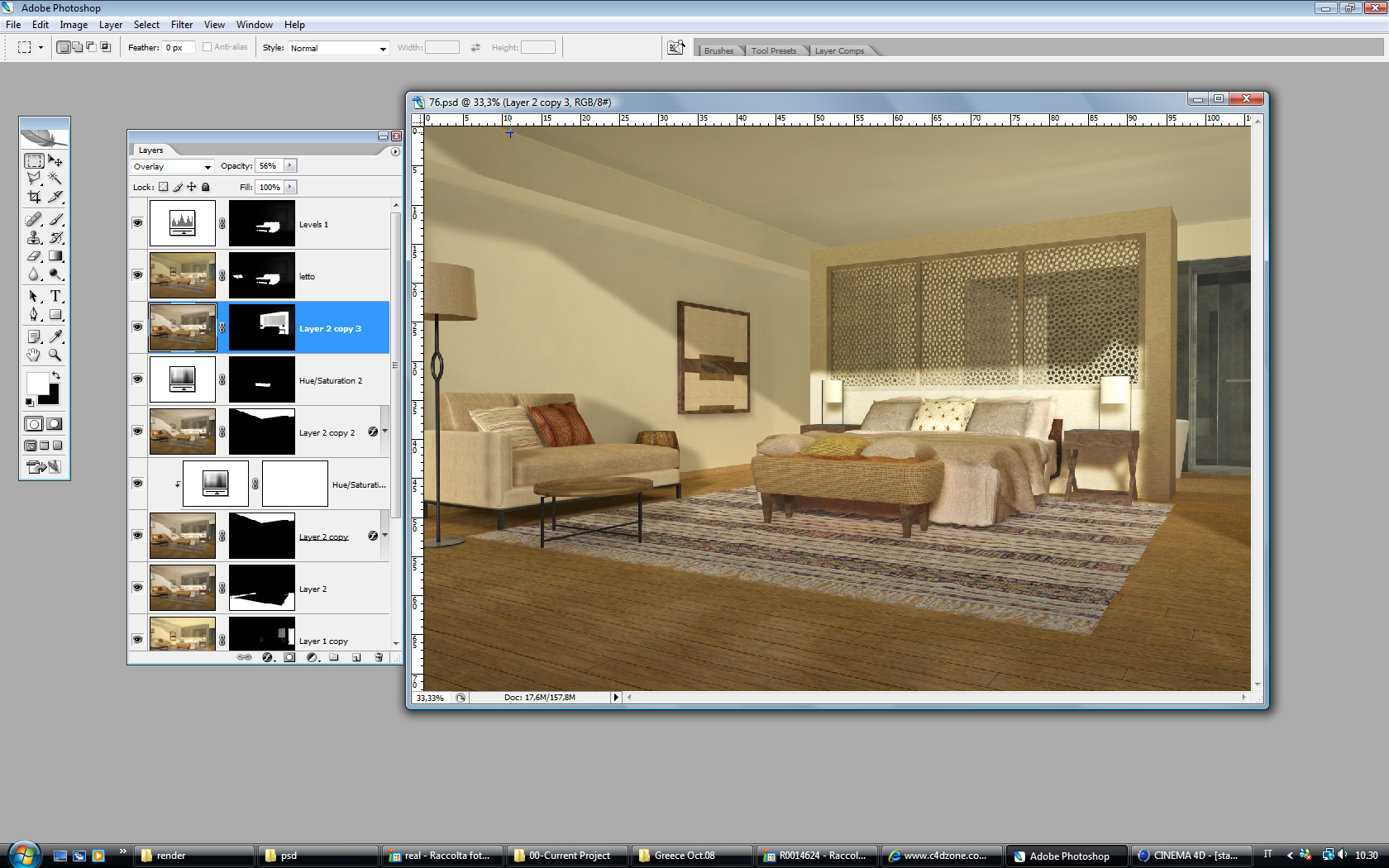Choose the Brush tool
The image size is (1389, 868).
pos(55,220)
